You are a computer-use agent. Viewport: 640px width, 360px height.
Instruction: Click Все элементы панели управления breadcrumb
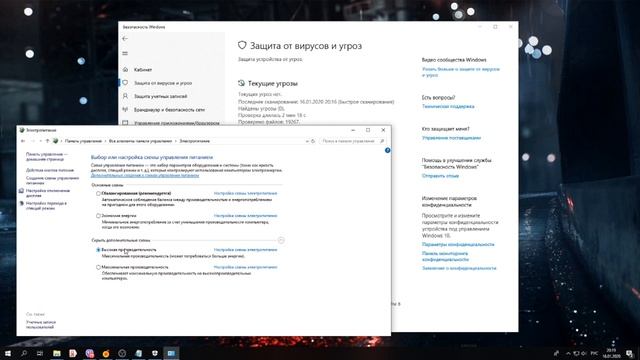click(140, 141)
